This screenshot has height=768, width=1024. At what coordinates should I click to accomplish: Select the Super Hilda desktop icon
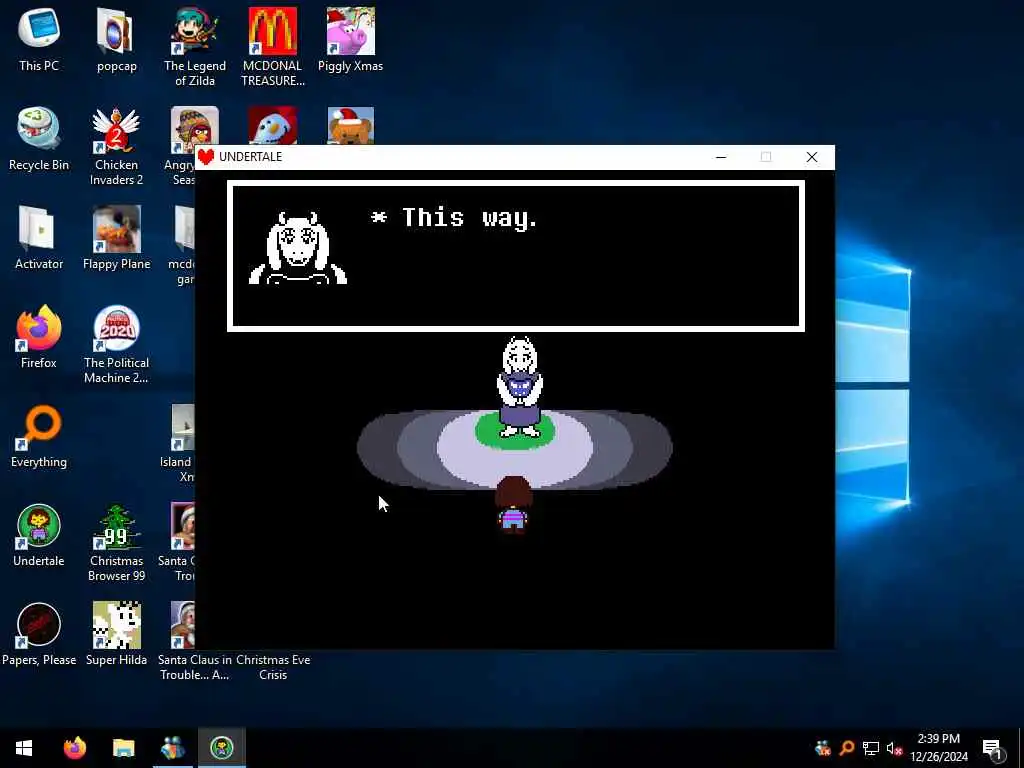(116, 635)
